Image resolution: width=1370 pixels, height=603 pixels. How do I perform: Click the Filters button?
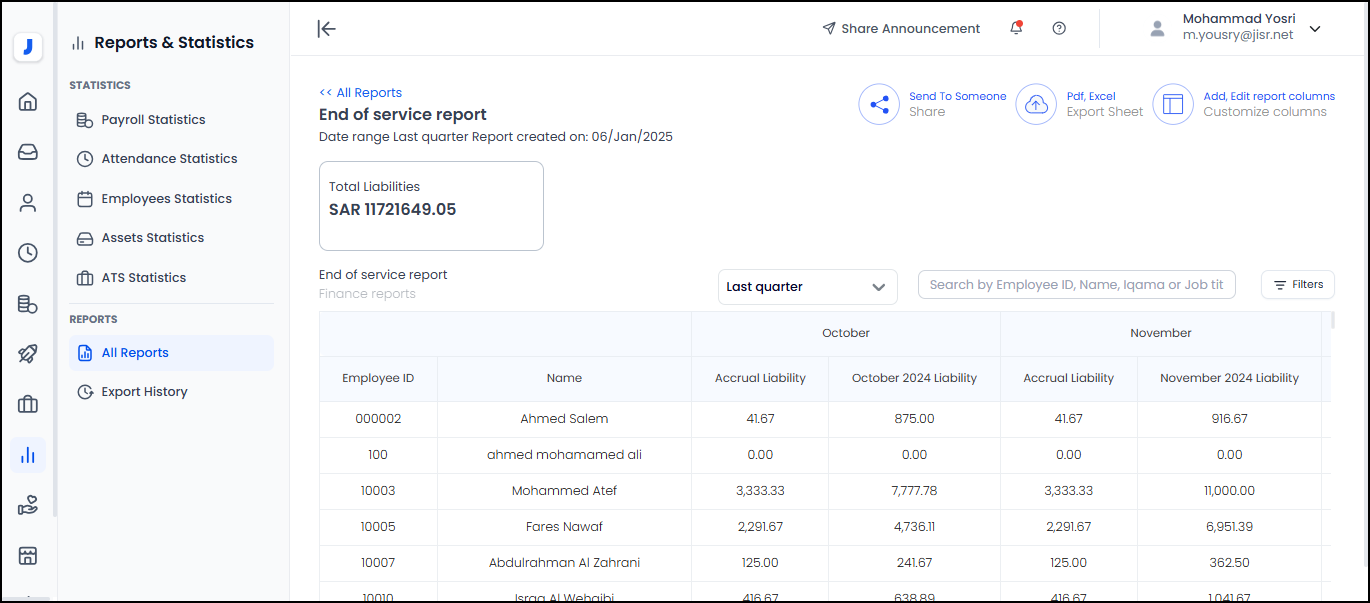point(1297,285)
